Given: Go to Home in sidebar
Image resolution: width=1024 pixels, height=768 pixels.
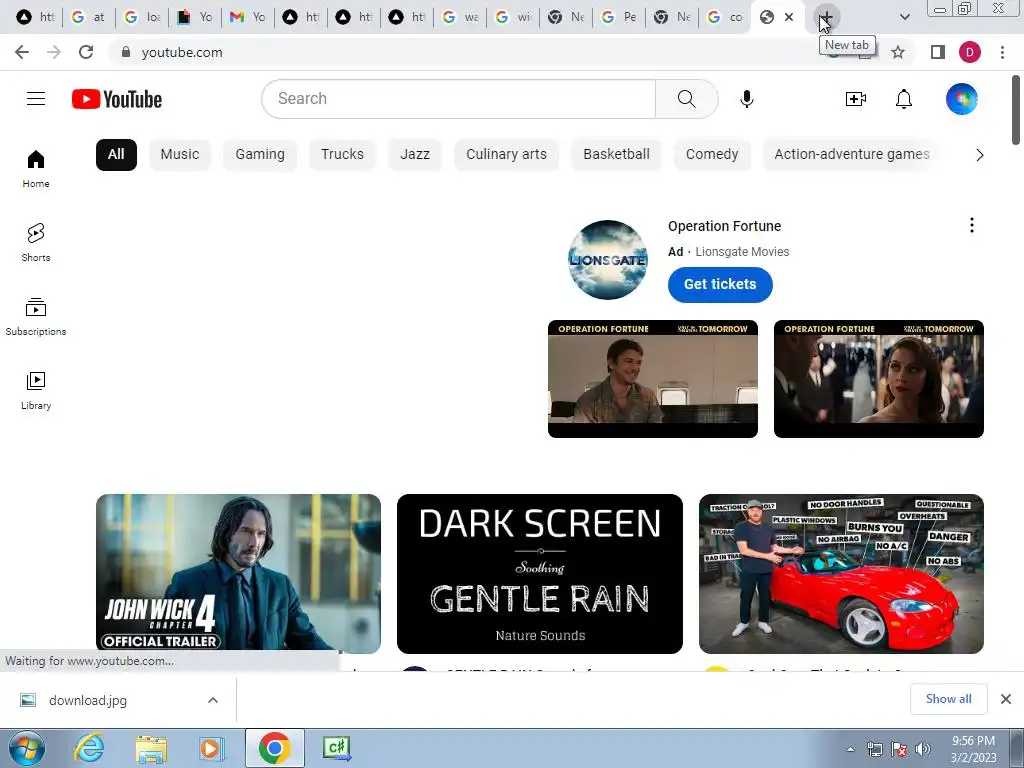Looking at the screenshot, I should (x=36, y=168).
